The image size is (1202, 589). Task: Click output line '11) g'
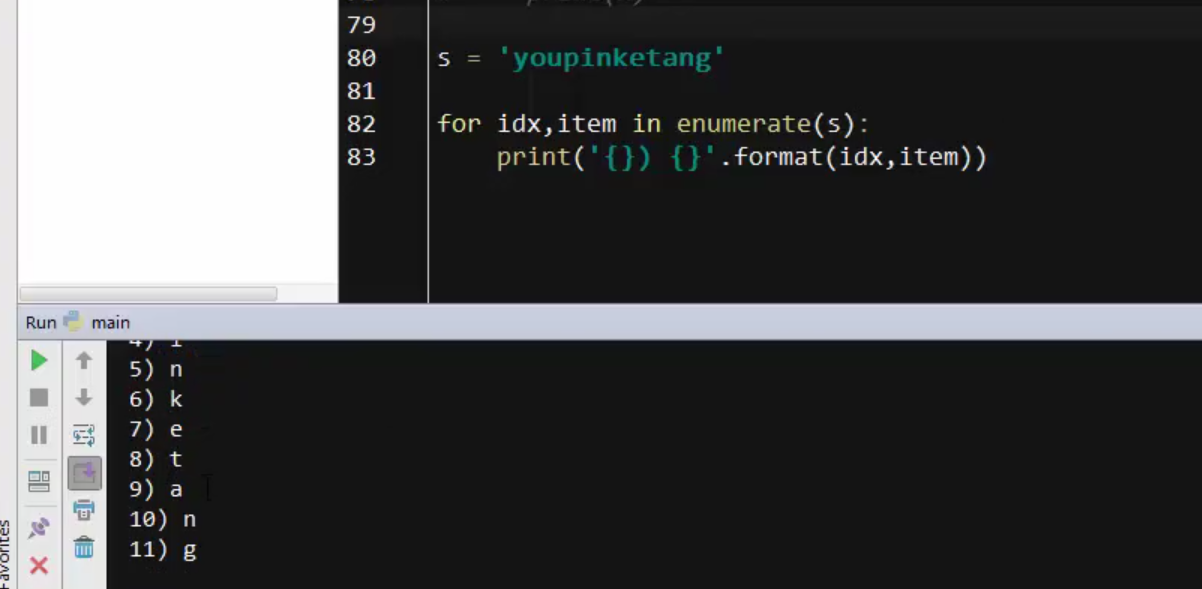[x=163, y=550]
